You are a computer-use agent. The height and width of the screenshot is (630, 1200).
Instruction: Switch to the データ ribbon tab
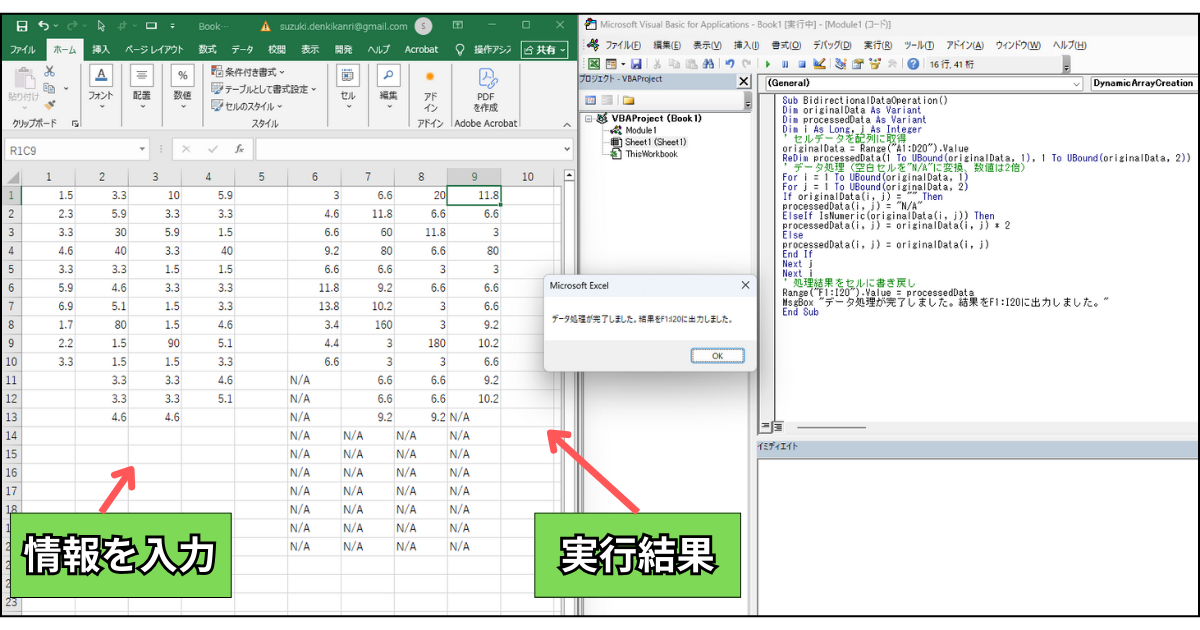242,49
